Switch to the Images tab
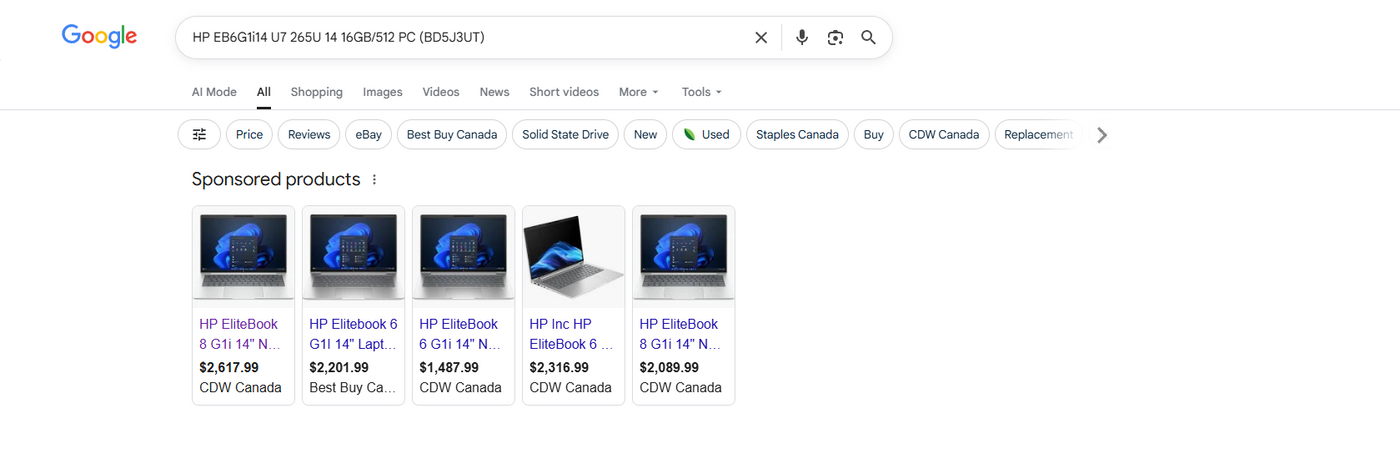This screenshot has height=464, width=1400. 382,92
